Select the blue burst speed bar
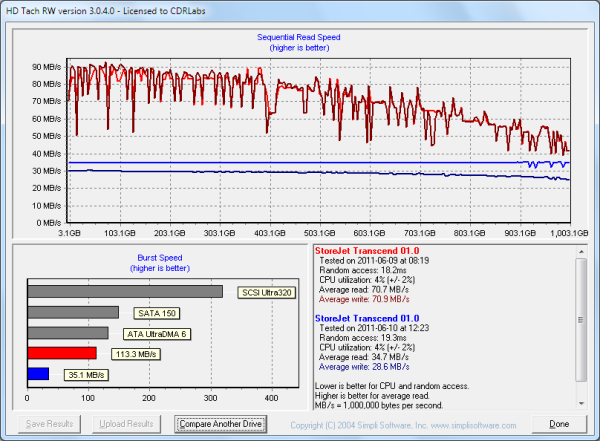The height and width of the screenshot is (441, 600). [38, 374]
